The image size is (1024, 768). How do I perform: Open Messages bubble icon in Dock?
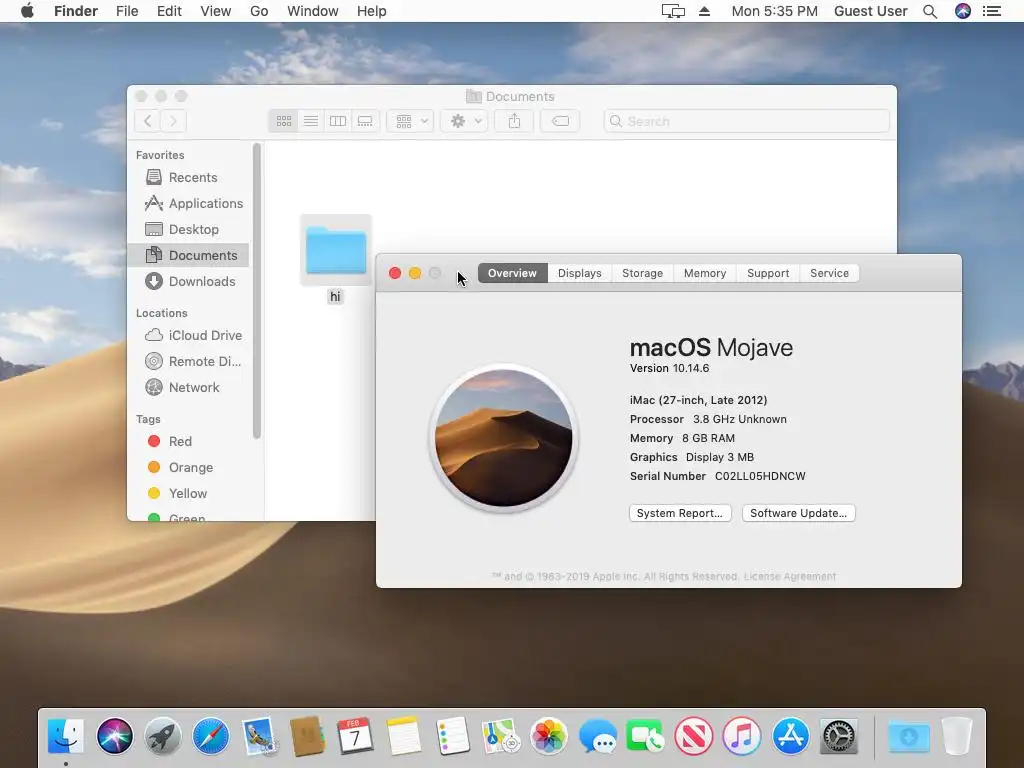(597, 736)
